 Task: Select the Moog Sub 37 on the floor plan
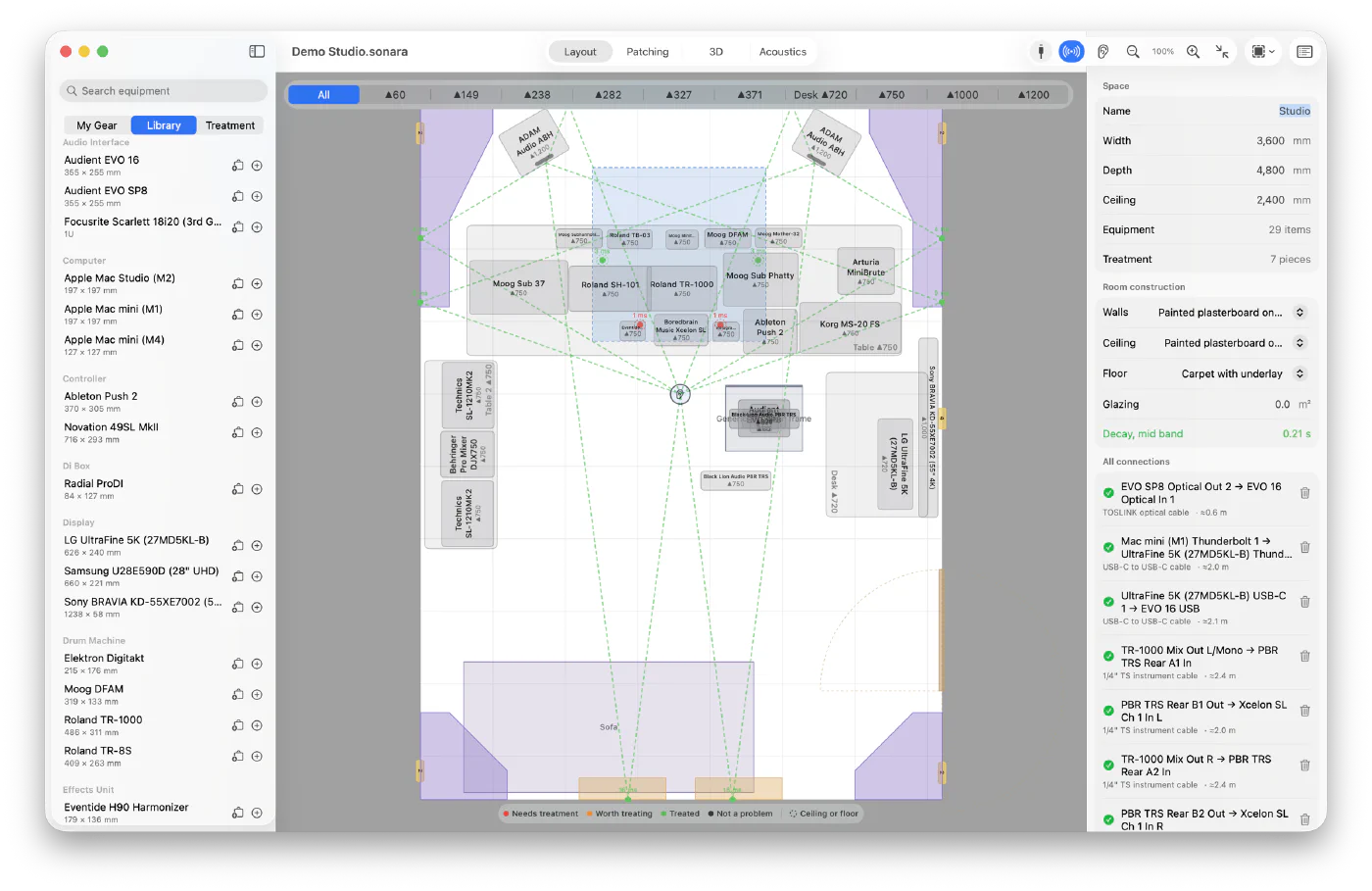[518, 287]
